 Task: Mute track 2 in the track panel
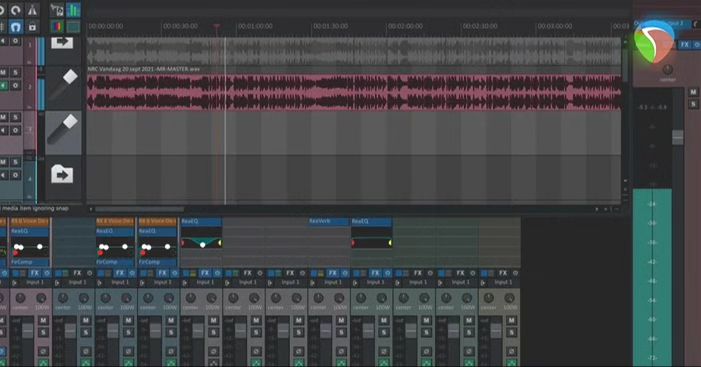point(4,72)
